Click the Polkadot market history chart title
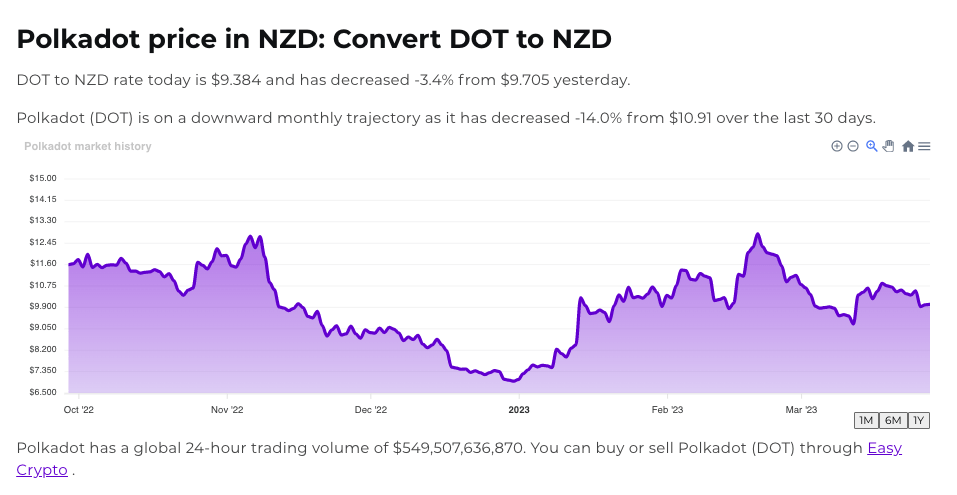This screenshot has height=495, width=957. click(88, 146)
